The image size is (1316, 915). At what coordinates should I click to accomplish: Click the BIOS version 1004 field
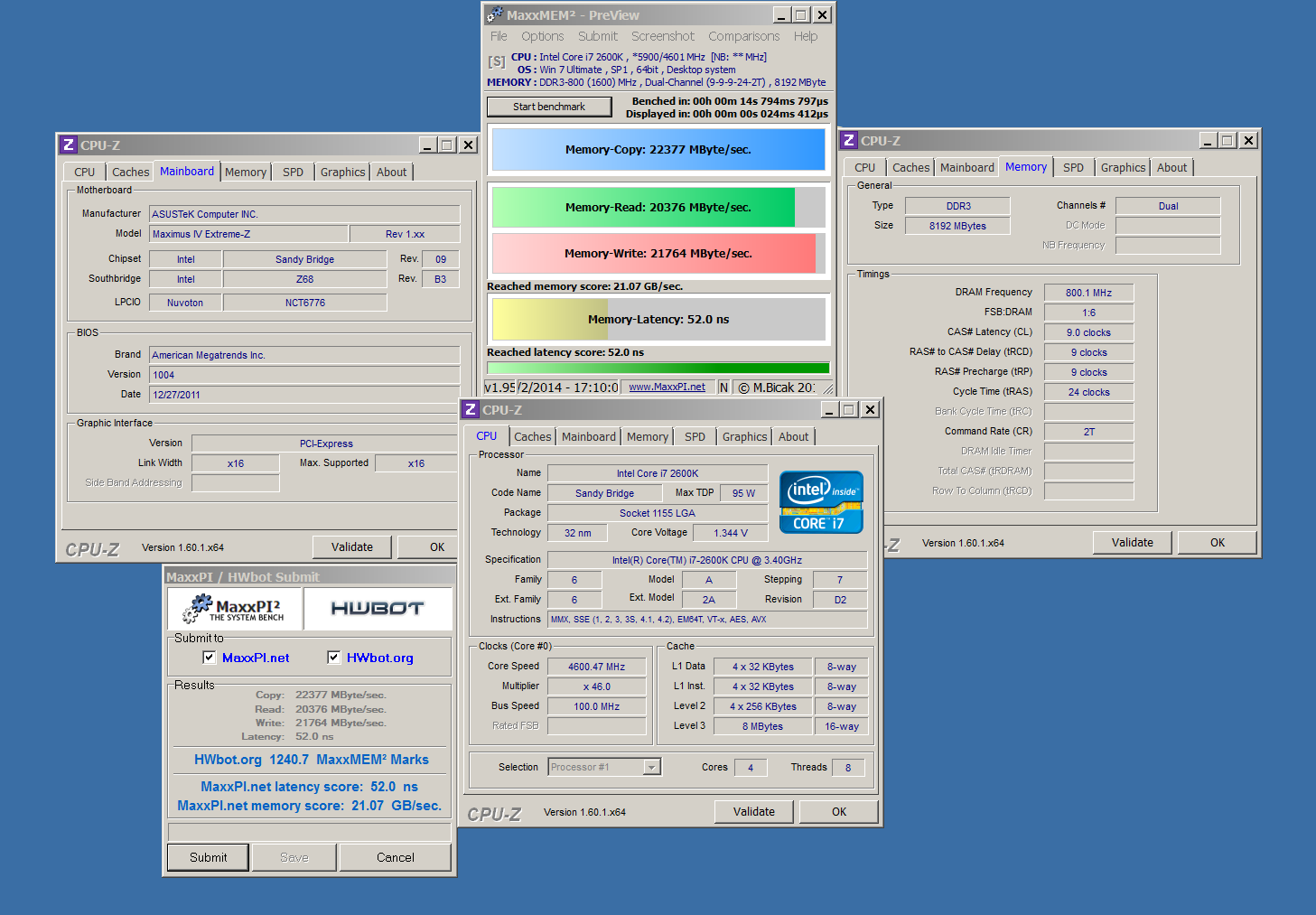click(304, 375)
